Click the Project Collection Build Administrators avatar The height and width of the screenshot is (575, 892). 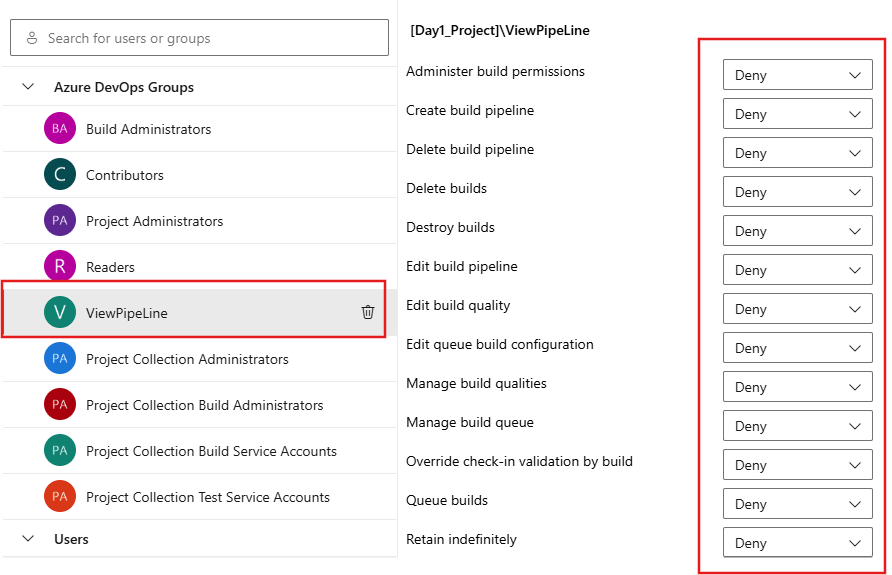tap(60, 404)
